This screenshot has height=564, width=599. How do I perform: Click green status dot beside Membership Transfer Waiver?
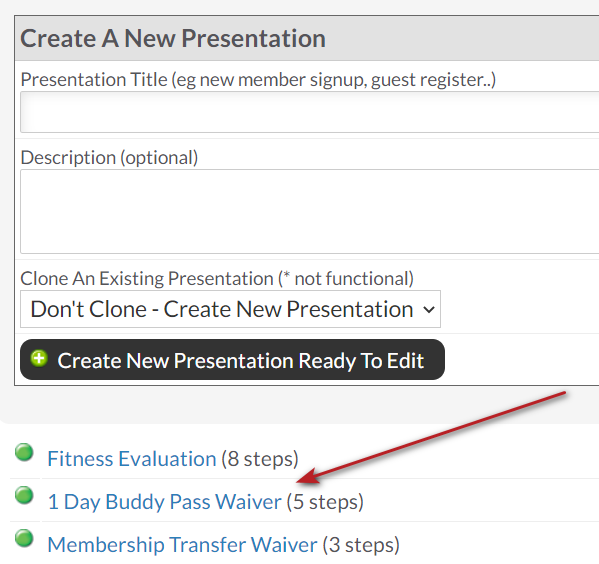click(24, 538)
